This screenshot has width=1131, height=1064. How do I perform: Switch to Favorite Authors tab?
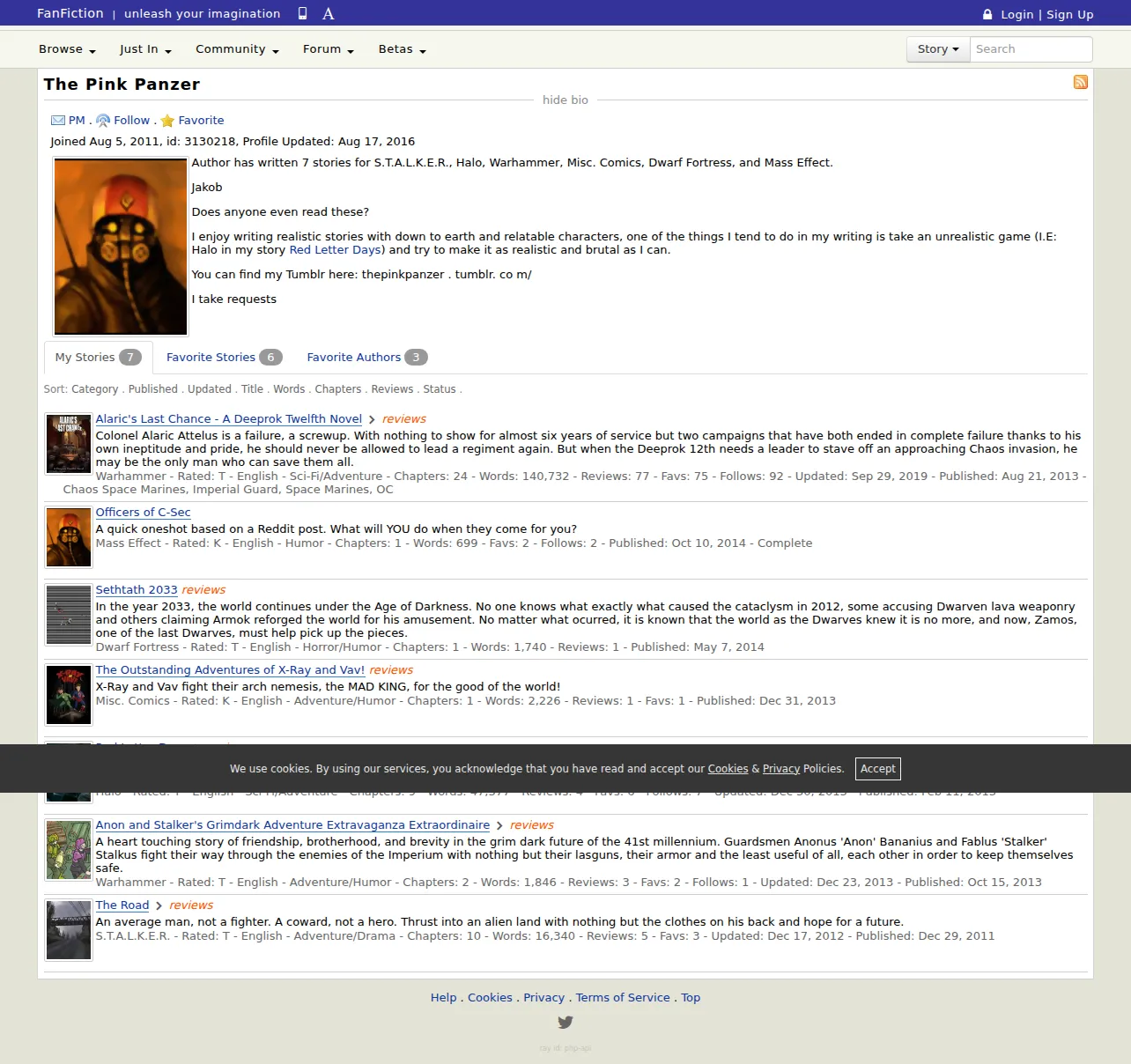pyautogui.click(x=367, y=358)
